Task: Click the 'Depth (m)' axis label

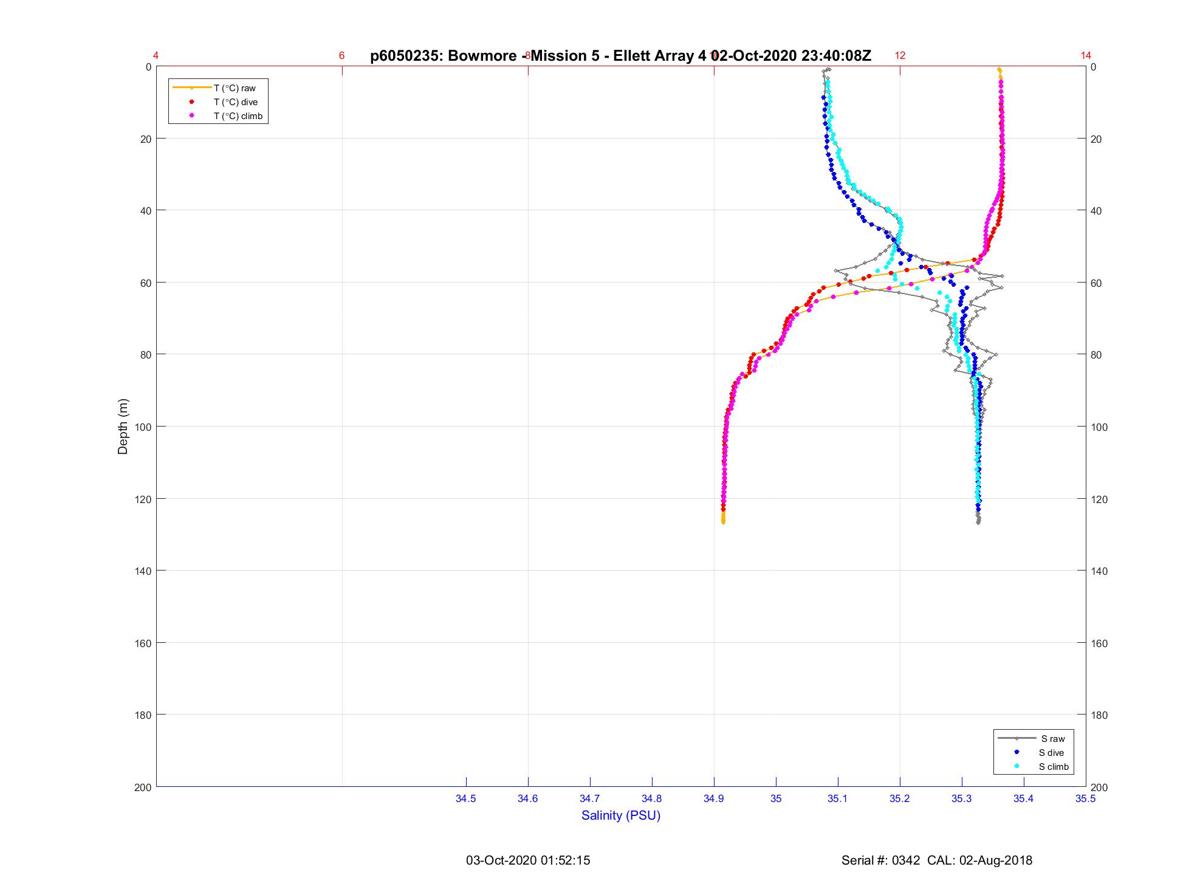Action: coord(123,427)
